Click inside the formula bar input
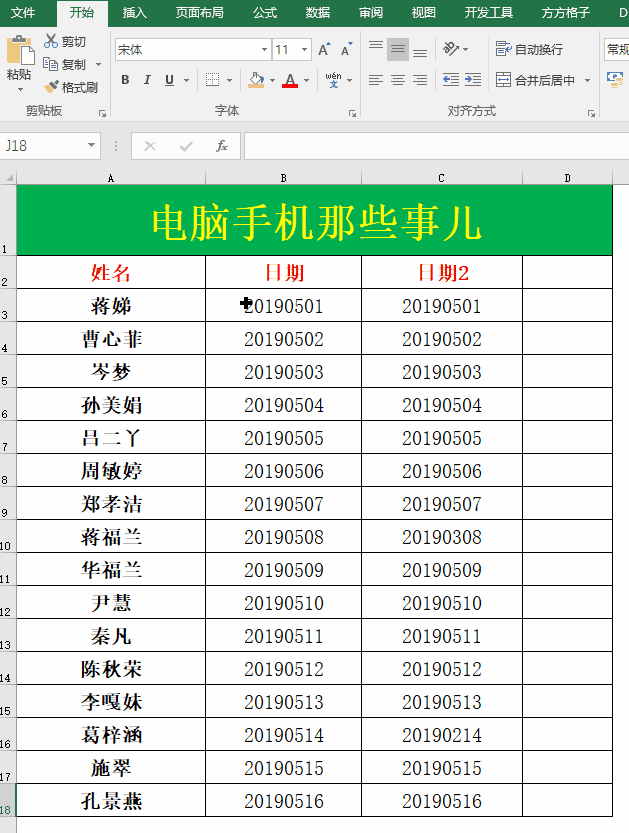 [436, 146]
